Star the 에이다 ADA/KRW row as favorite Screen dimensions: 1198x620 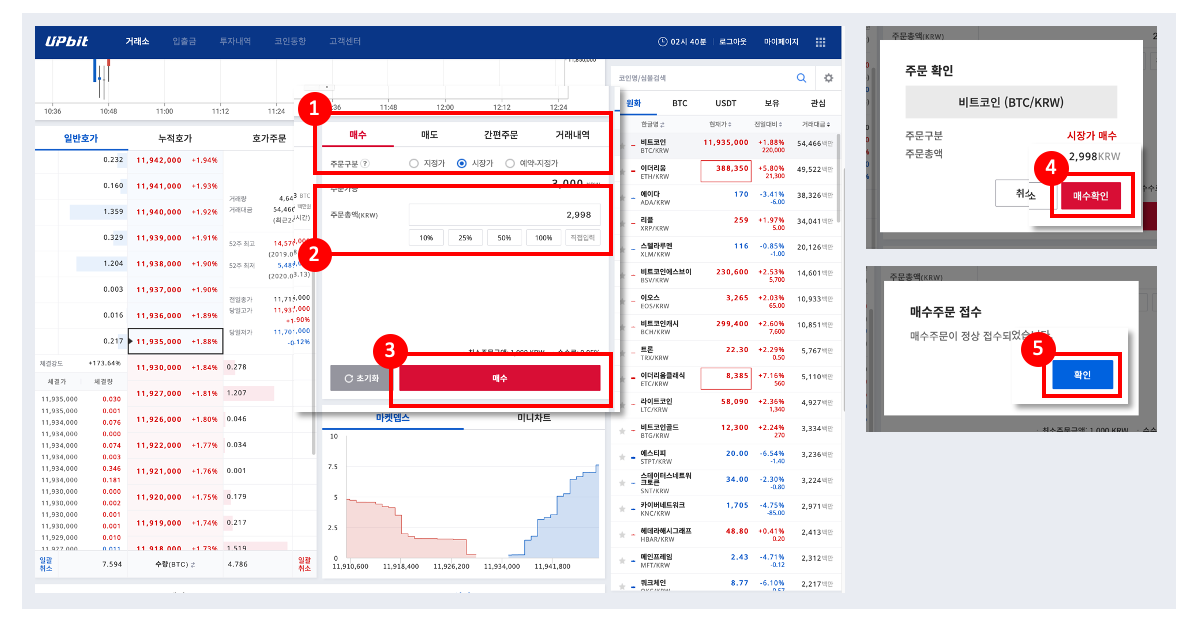pos(623,198)
